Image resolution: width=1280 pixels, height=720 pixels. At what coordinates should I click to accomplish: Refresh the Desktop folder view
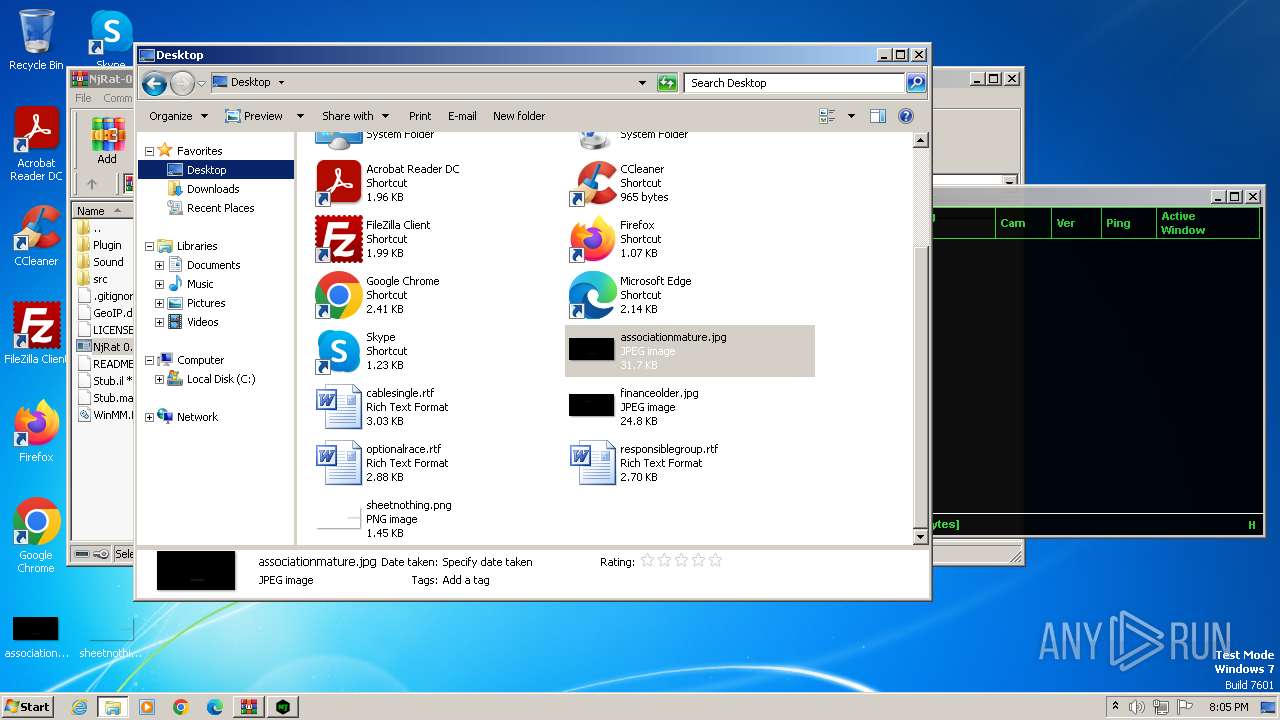(667, 83)
